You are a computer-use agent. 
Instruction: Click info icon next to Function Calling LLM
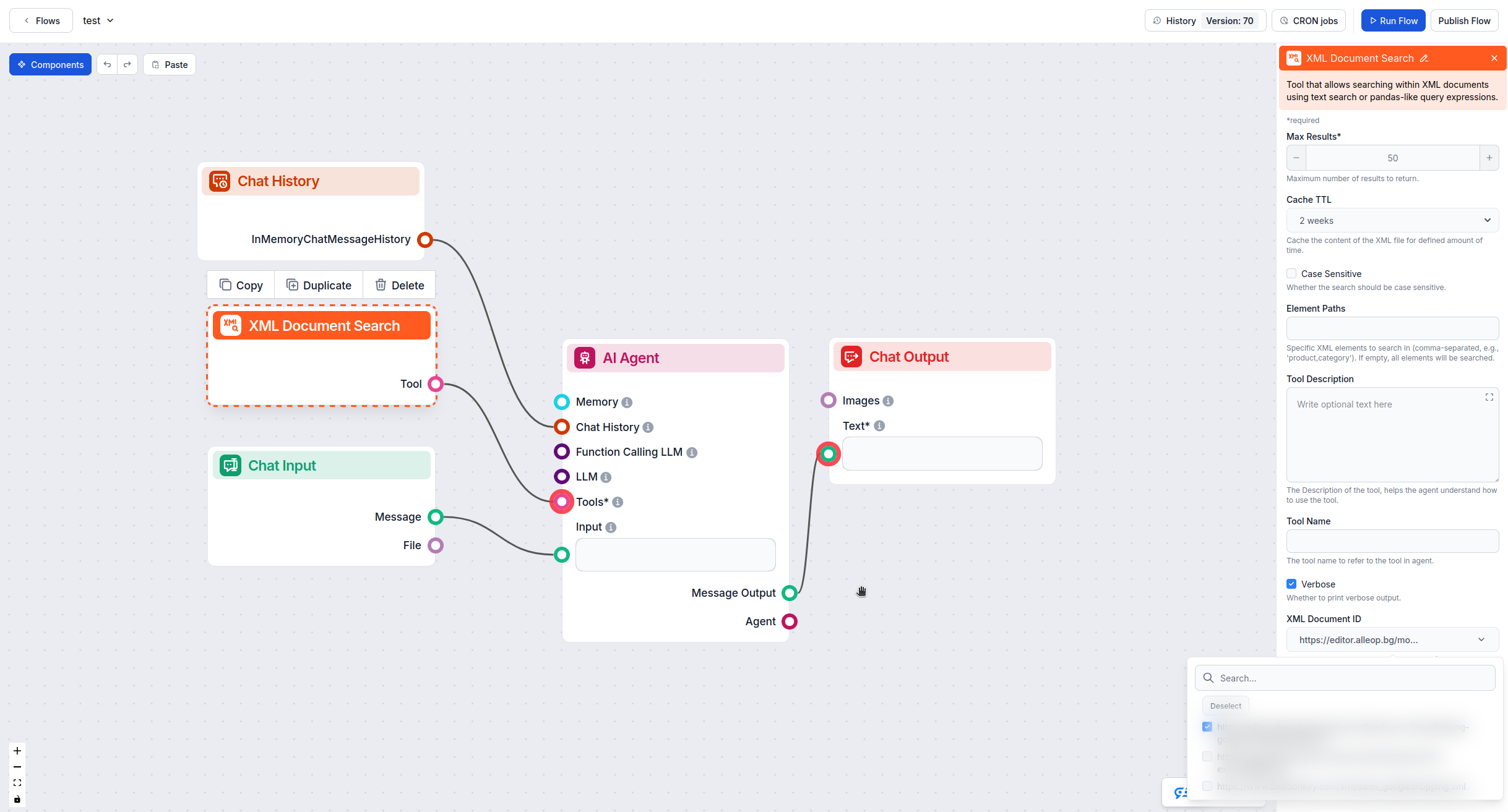click(692, 453)
